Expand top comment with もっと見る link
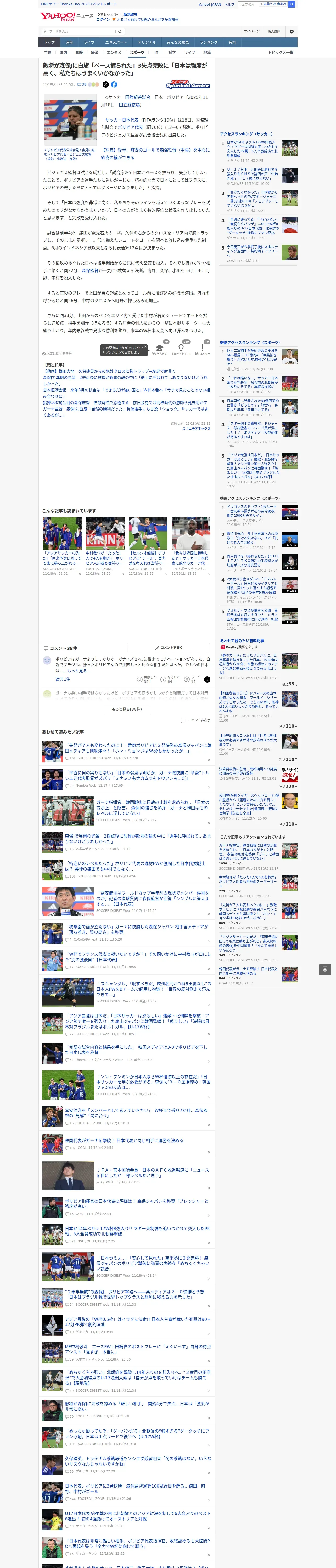 77,671
